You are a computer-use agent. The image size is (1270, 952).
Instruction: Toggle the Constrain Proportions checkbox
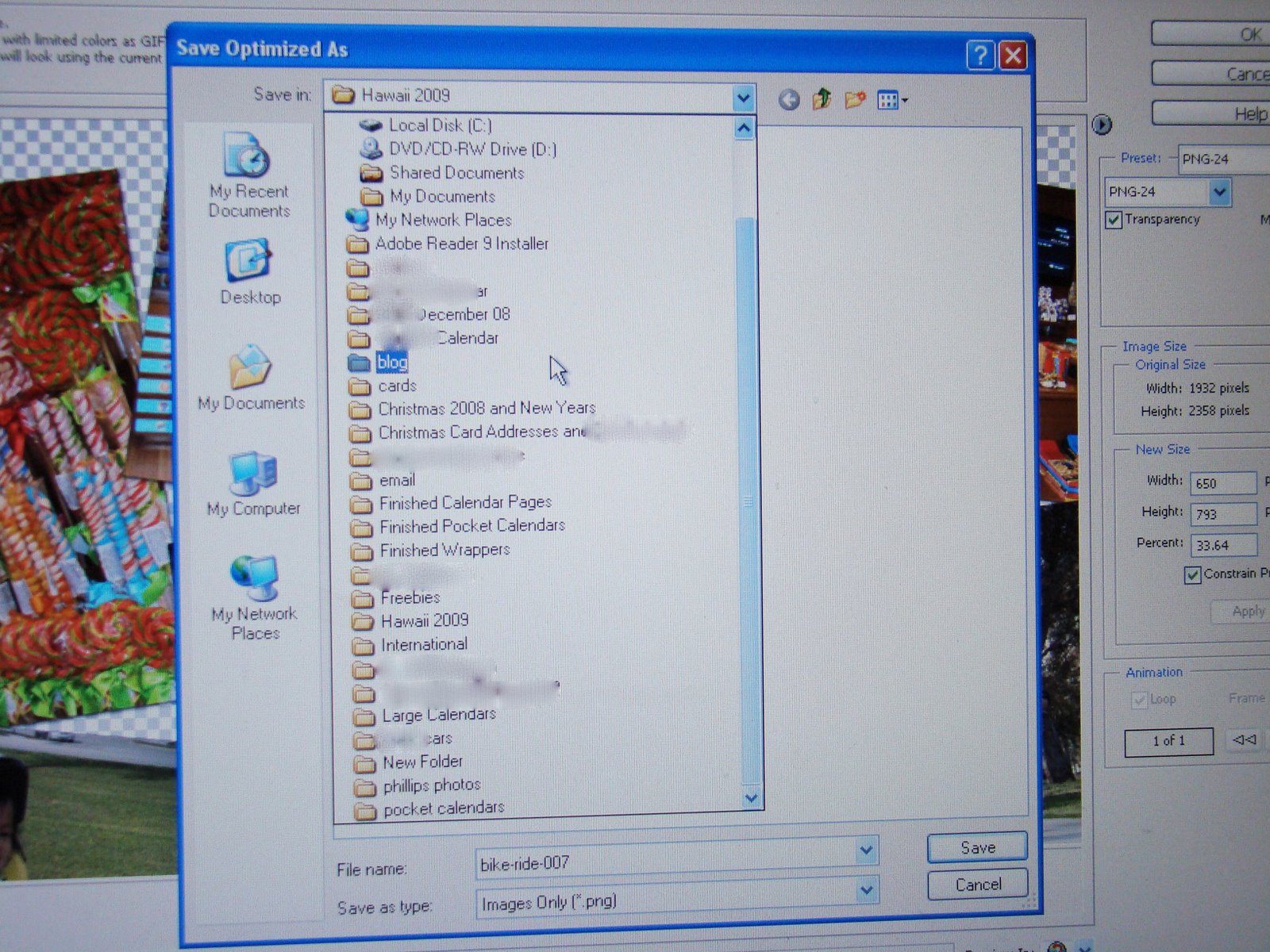coord(1192,575)
